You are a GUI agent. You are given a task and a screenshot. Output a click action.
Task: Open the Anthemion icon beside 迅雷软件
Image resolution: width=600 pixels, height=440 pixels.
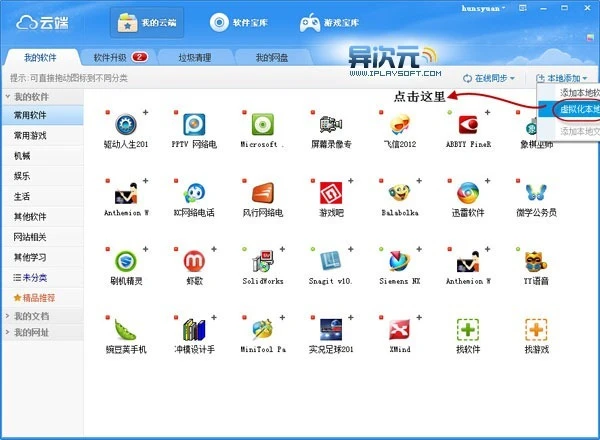point(468,261)
